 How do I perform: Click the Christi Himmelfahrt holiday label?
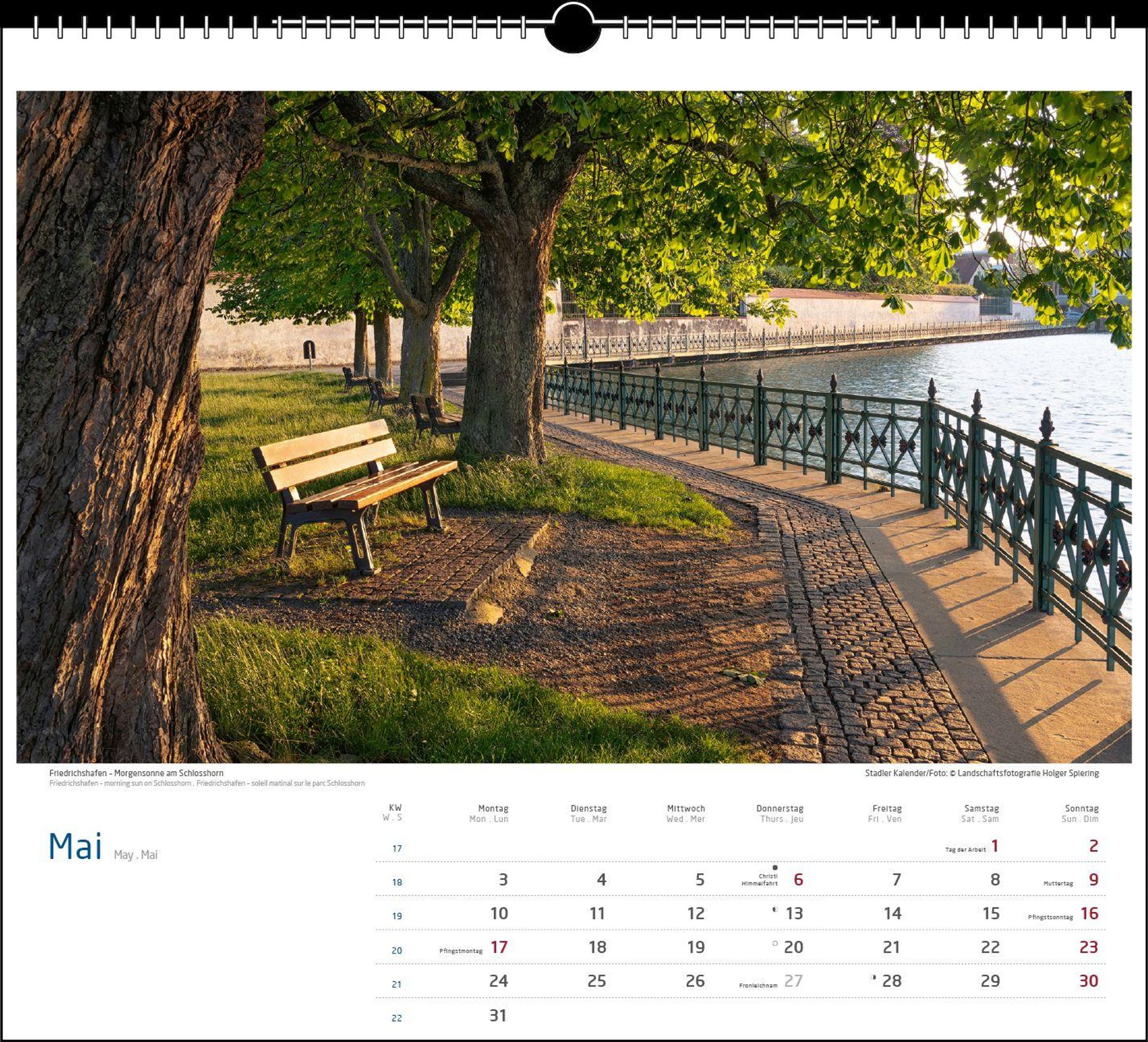tap(760, 880)
